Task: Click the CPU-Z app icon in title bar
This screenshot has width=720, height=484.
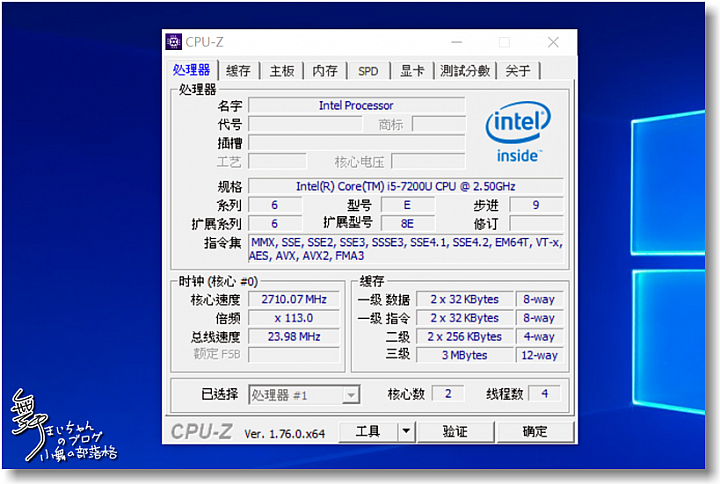Action: tap(173, 42)
